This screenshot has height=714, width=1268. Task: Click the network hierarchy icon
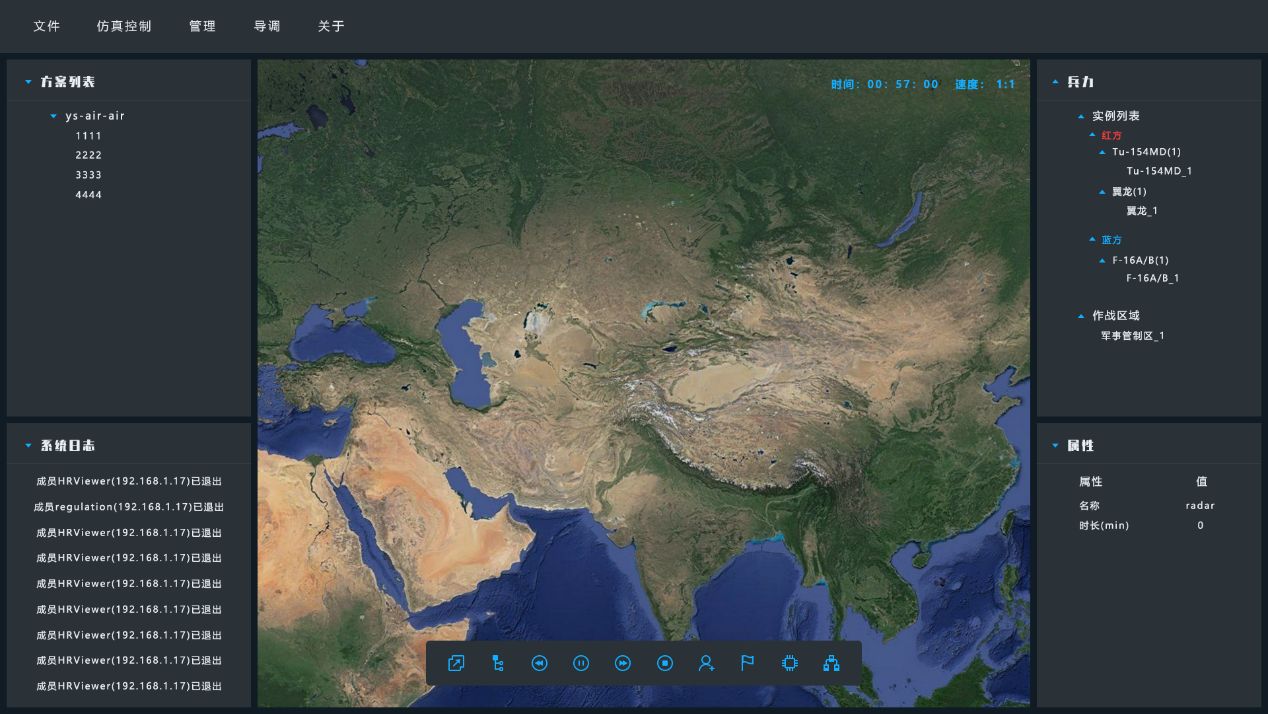831,663
